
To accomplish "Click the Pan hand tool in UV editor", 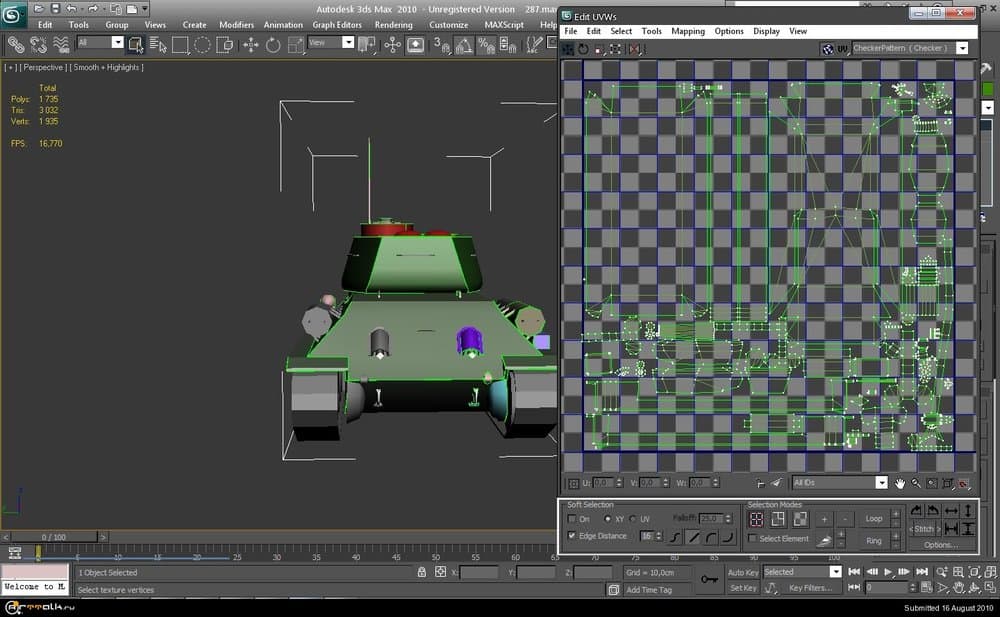I will [899, 483].
